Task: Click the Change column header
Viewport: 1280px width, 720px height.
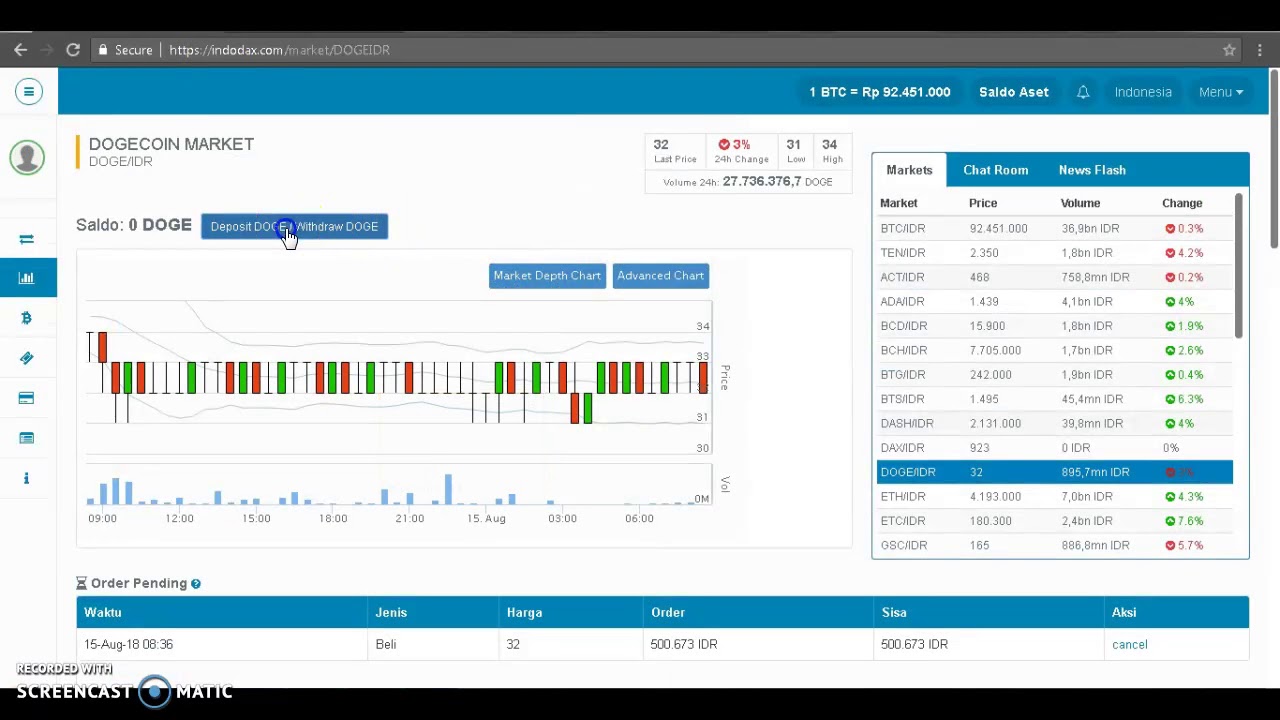Action: click(1182, 203)
